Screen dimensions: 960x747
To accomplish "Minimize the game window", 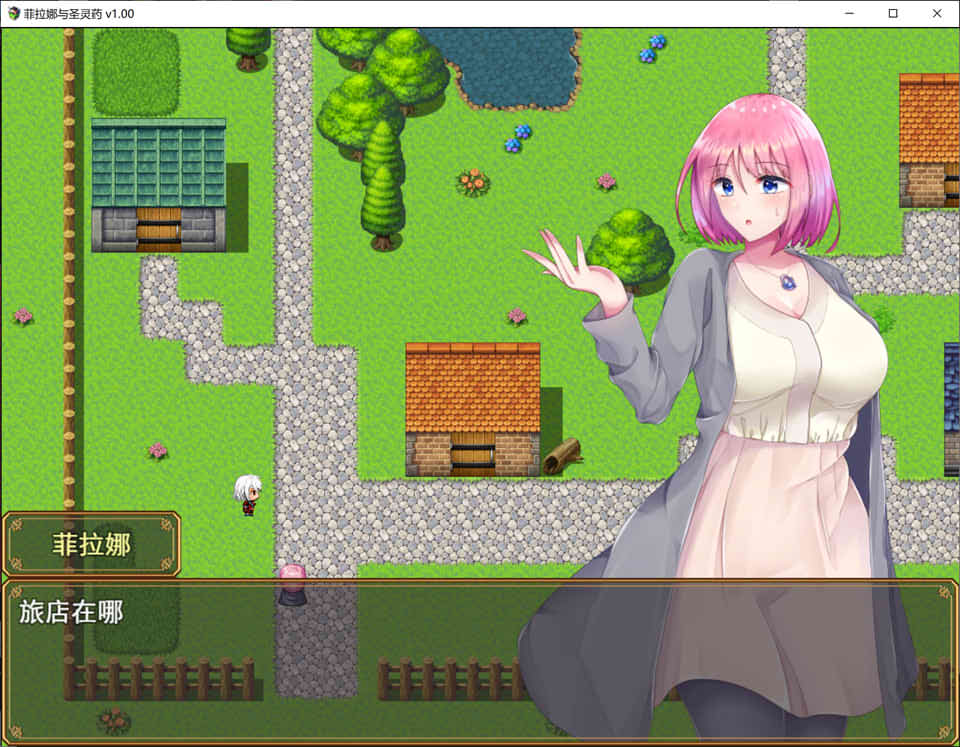I will (848, 14).
